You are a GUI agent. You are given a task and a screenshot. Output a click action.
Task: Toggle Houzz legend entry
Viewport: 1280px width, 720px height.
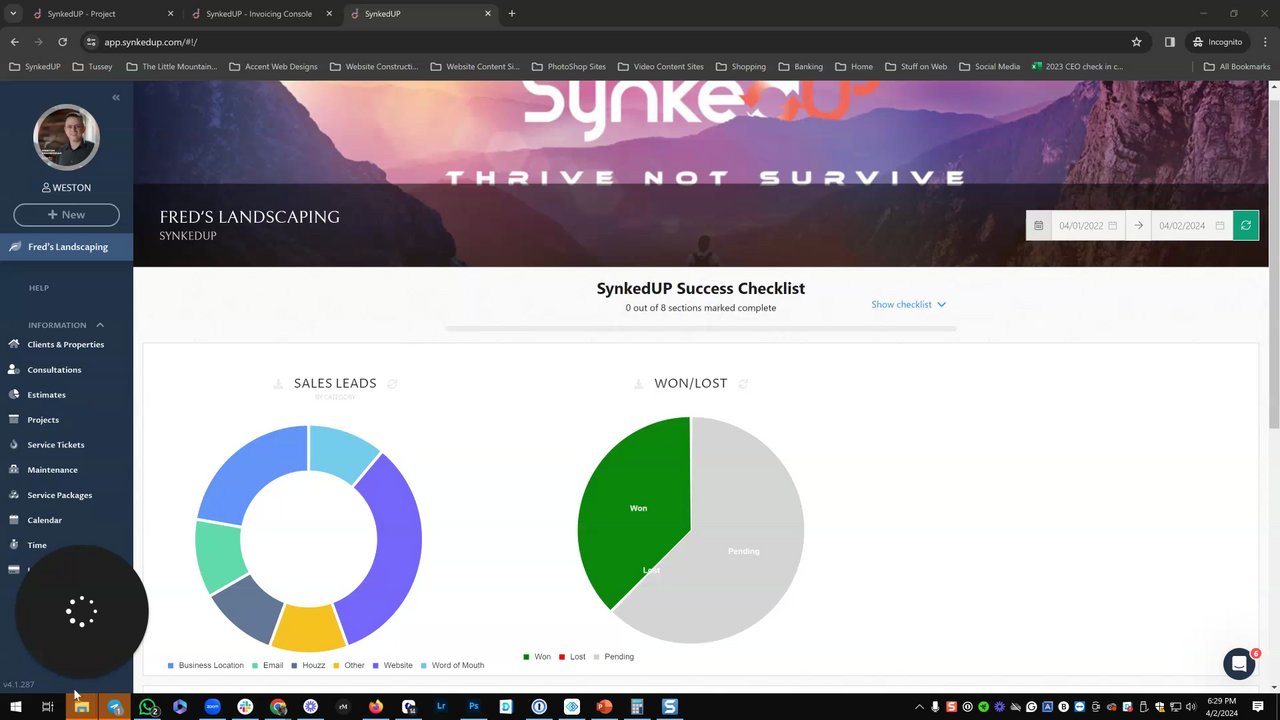click(x=307, y=665)
